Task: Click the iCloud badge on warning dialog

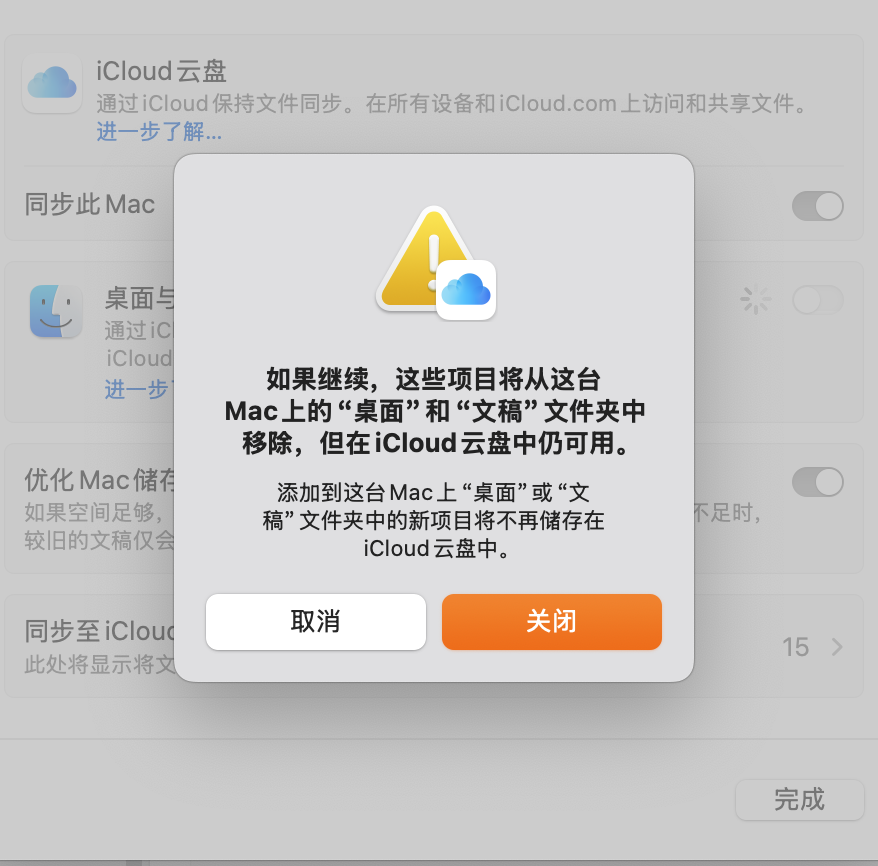Action: (x=466, y=290)
